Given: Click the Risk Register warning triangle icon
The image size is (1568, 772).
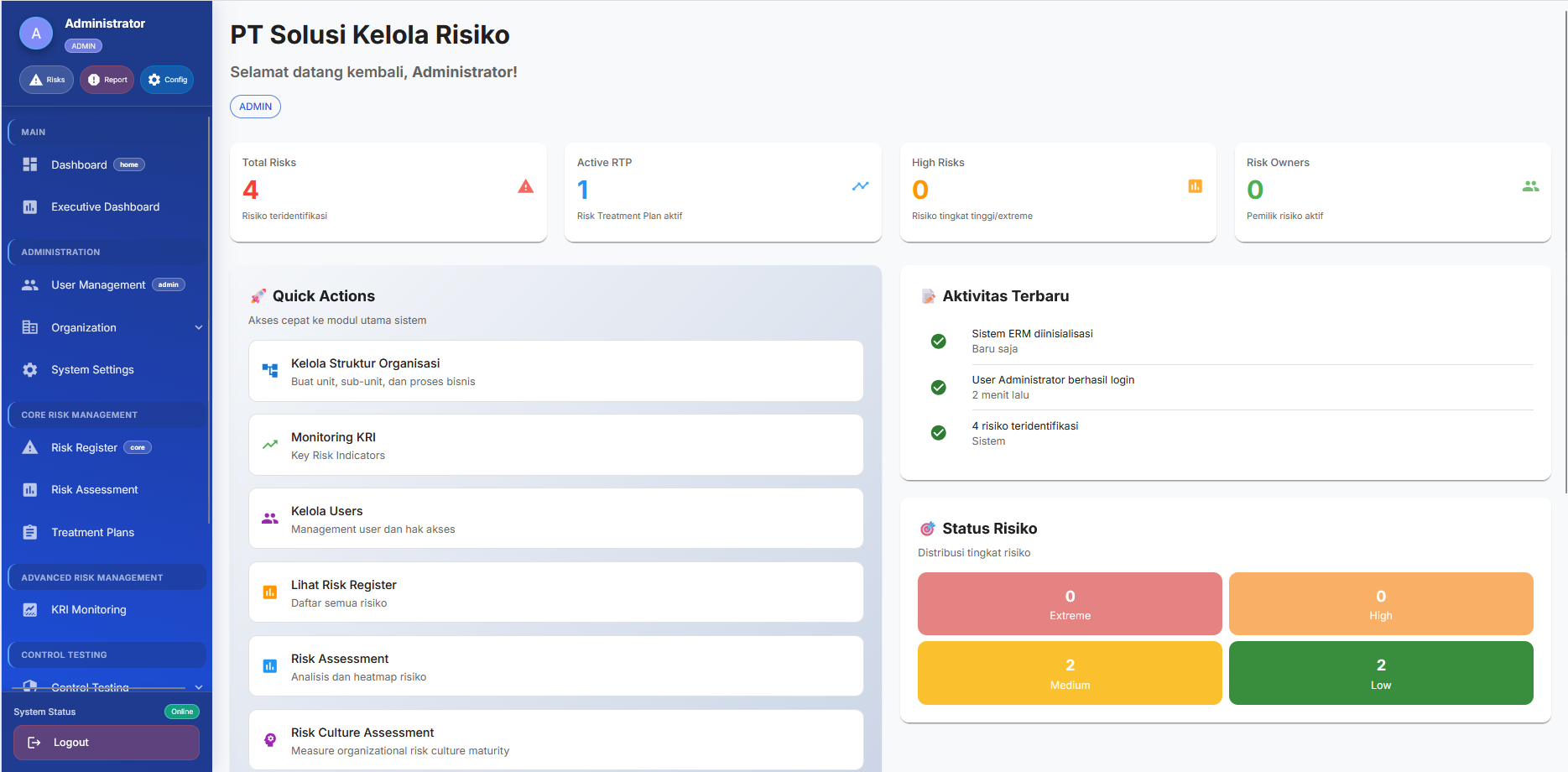Looking at the screenshot, I should tap(30, 448).
